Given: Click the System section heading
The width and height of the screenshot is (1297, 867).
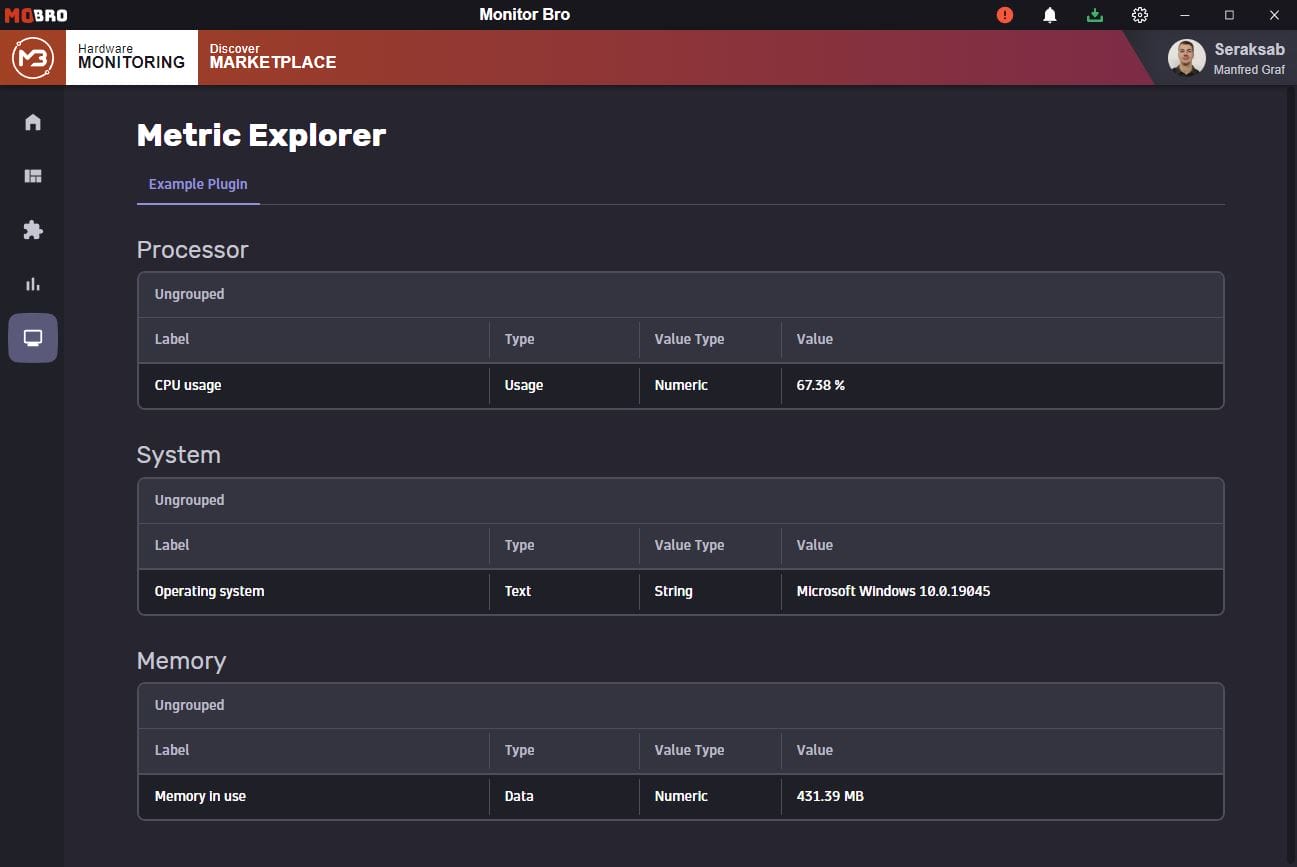Looking at the screenshot, I should [x=178, y=455].
